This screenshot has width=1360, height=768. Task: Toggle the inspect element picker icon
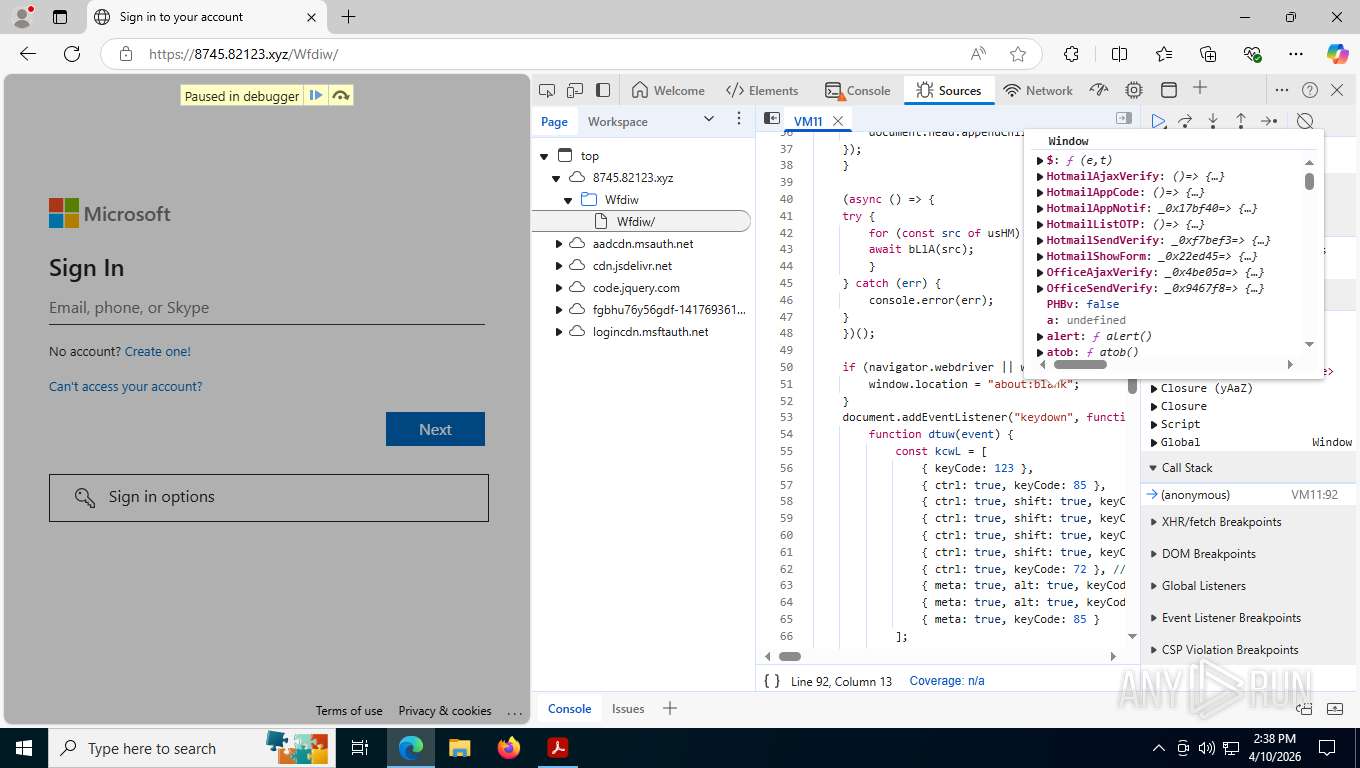tap(547, 90)
